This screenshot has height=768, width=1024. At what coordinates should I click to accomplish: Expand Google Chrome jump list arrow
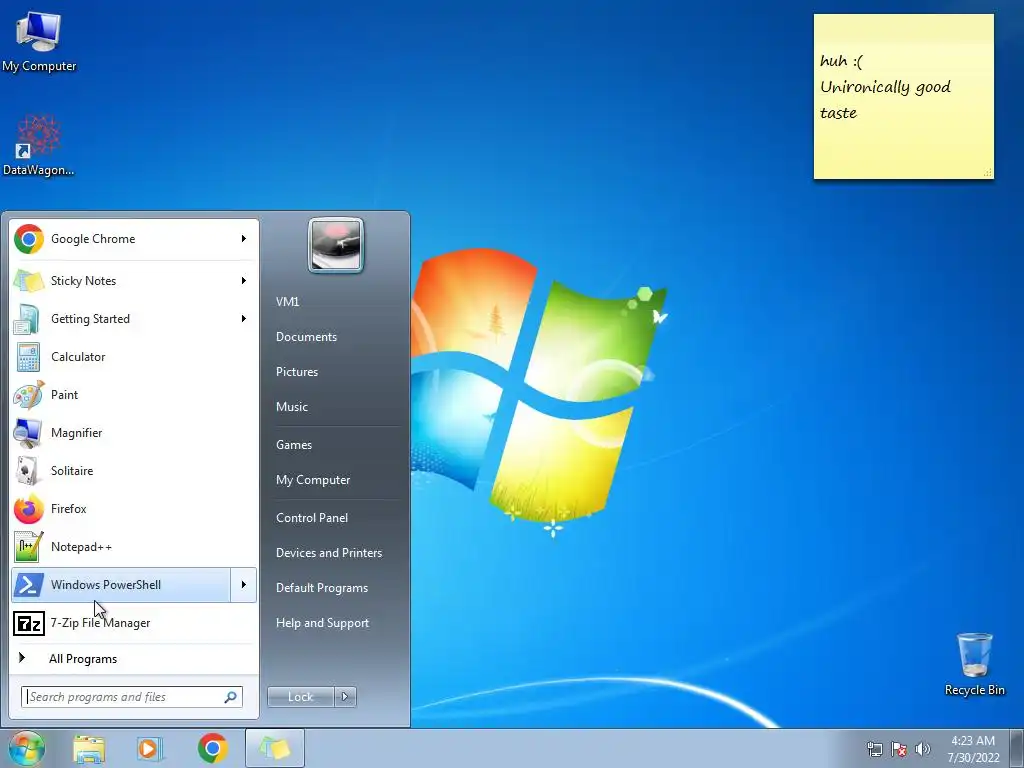244,239
